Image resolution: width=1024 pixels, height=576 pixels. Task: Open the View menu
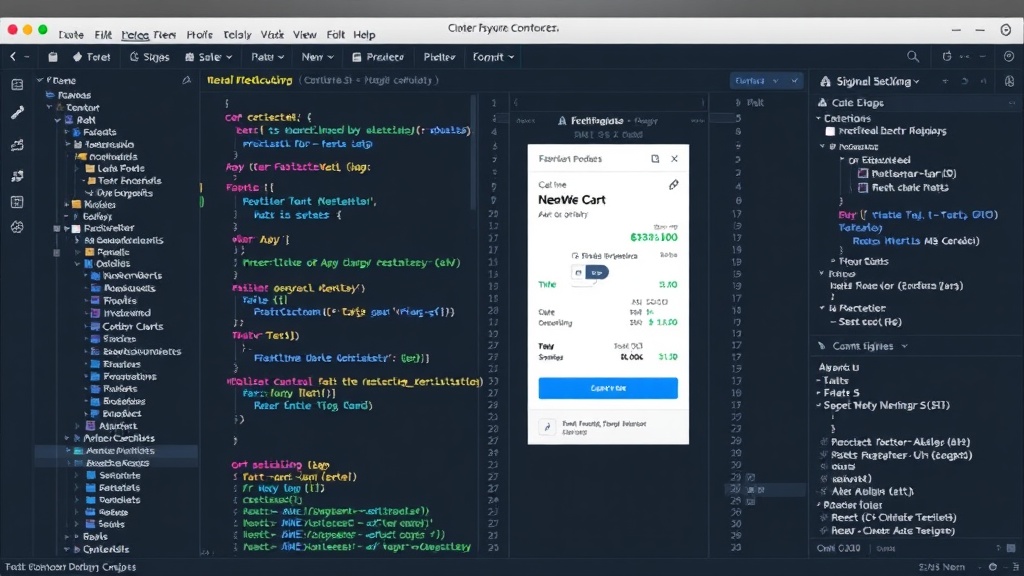(x=304, y=35)
